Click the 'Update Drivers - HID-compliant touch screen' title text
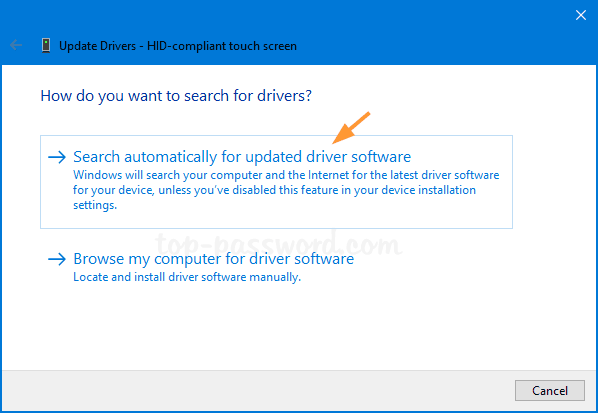This screenshot has height=413, width=598. (x=178, y=46)
